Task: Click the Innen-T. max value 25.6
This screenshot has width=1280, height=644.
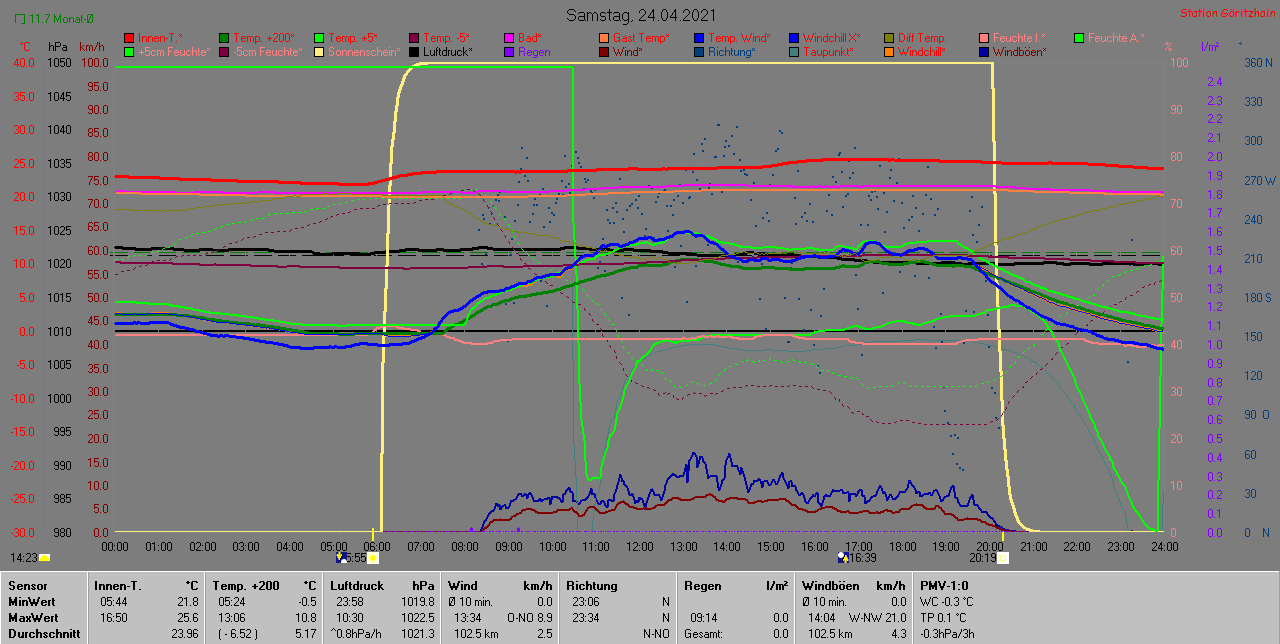Action: (188, 618)
